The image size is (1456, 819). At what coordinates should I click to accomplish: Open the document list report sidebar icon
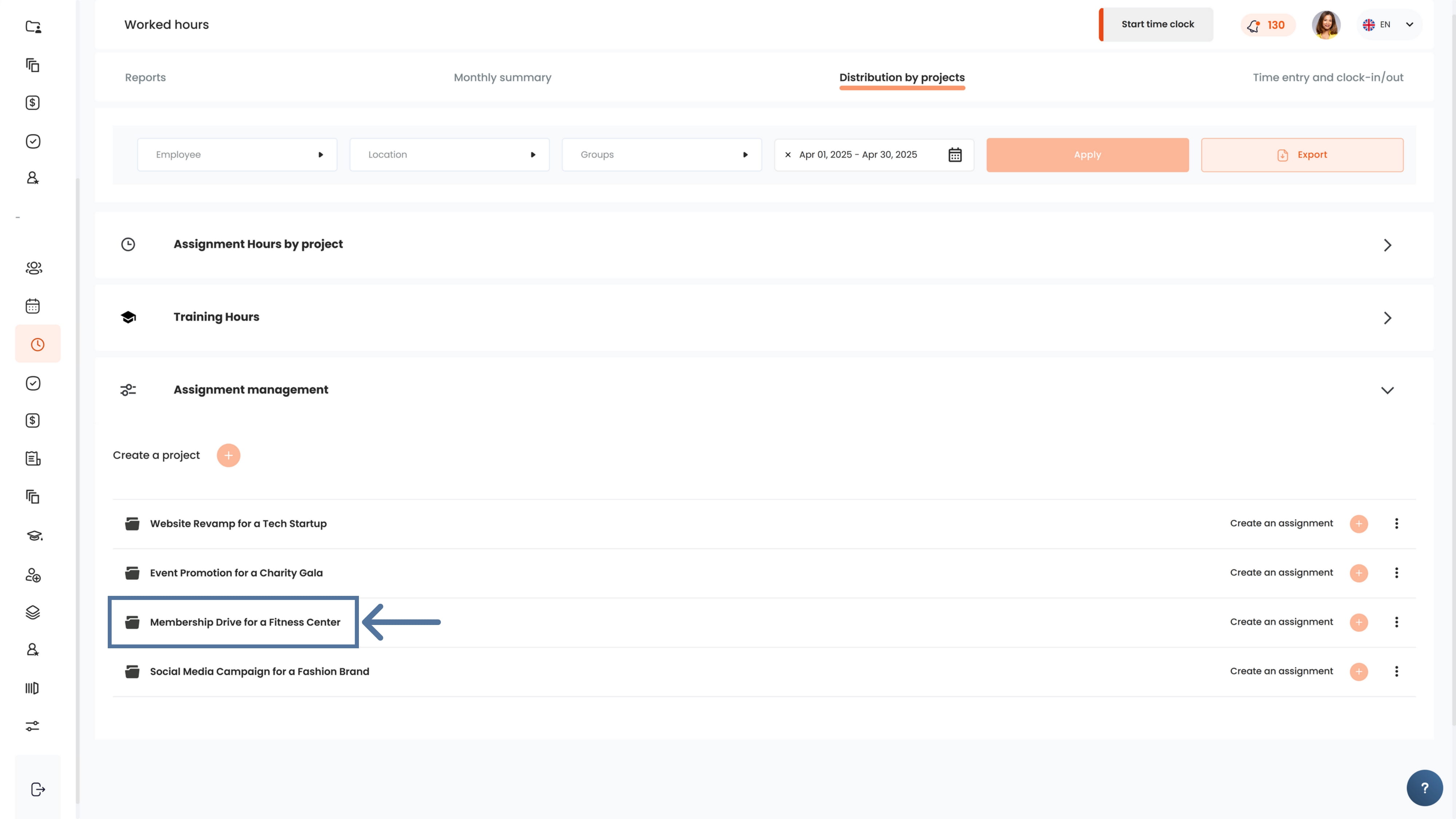(x=33, y=458)
